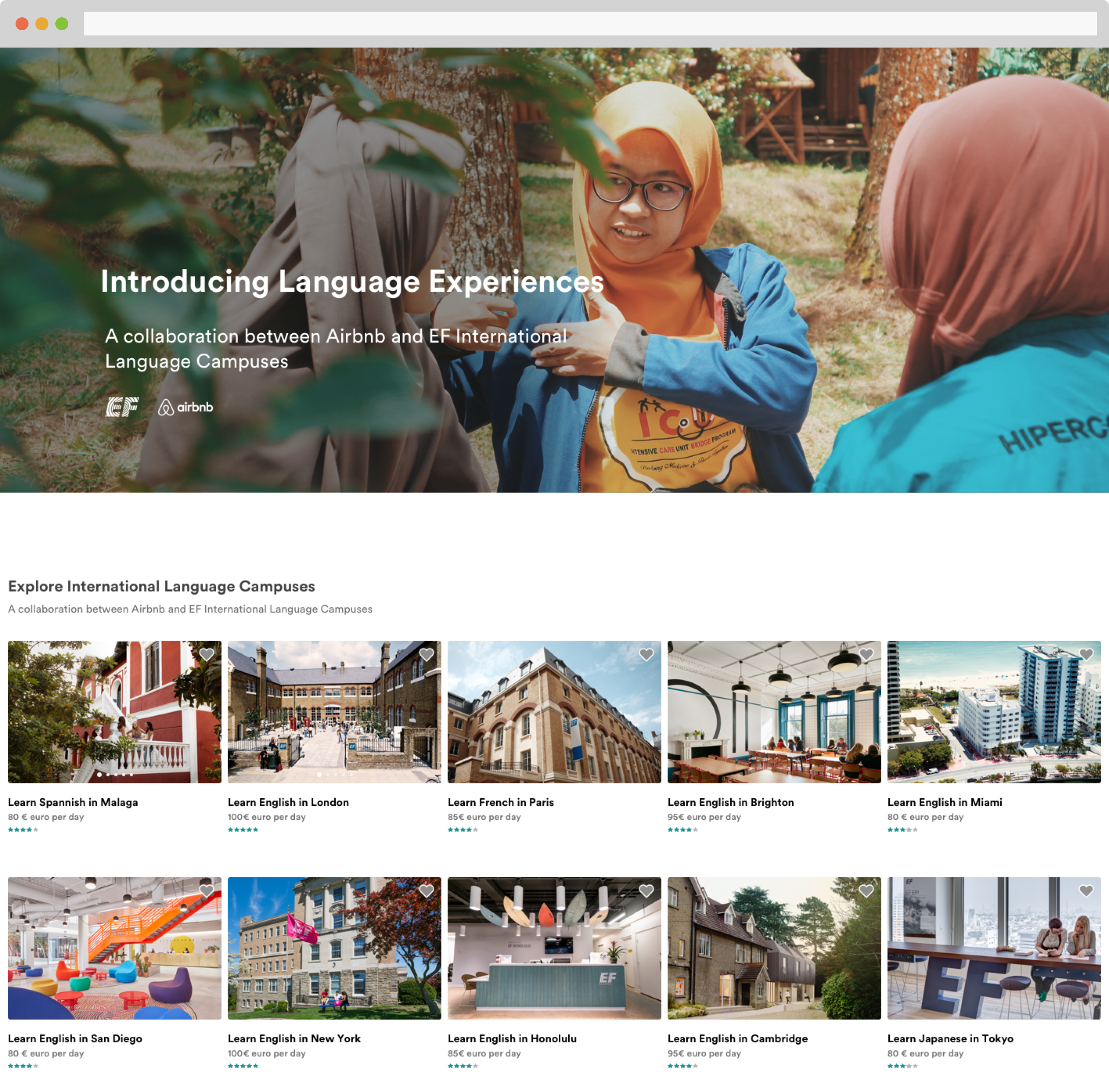Click the star rating under Honolulu listing
This screenshot has height=1092, width=1109.
pos(463,1066)
